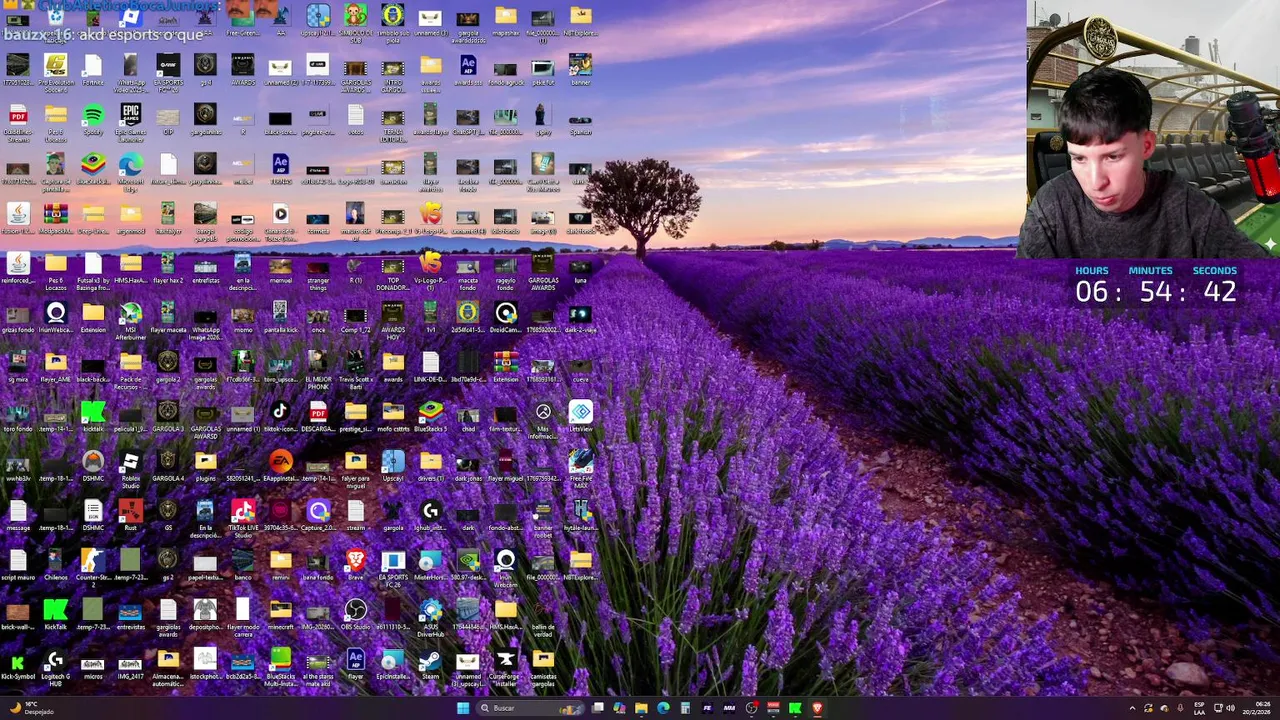The height and width of the screenshot is (720, 1280).
Task: Select the EL MEJOR PHONK file
Action: pos(318,368)
